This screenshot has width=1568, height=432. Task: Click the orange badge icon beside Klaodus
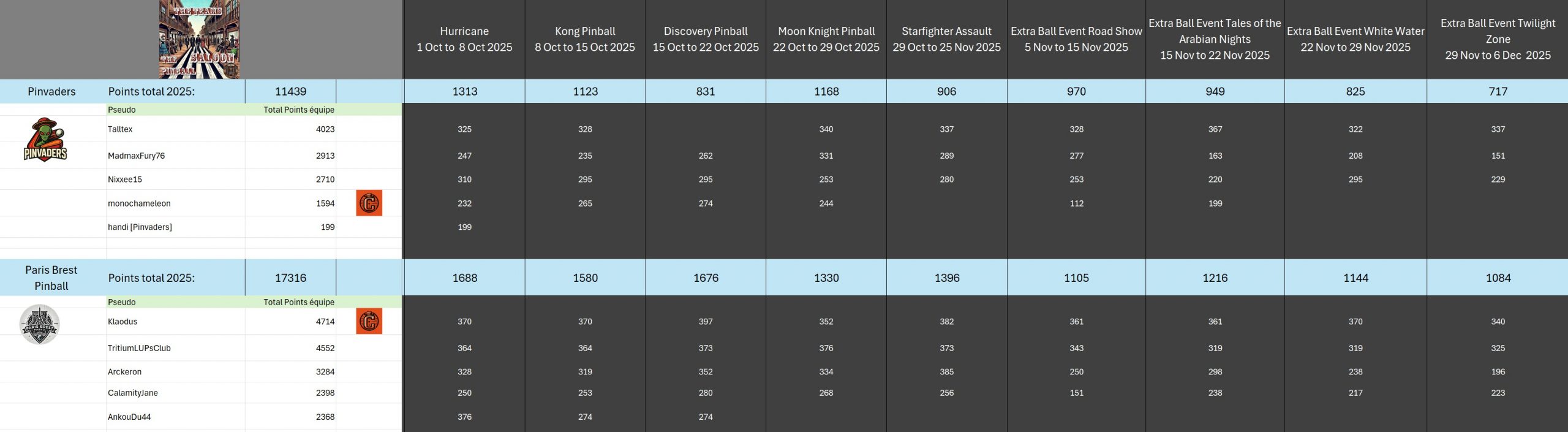(x=369, y=321)
